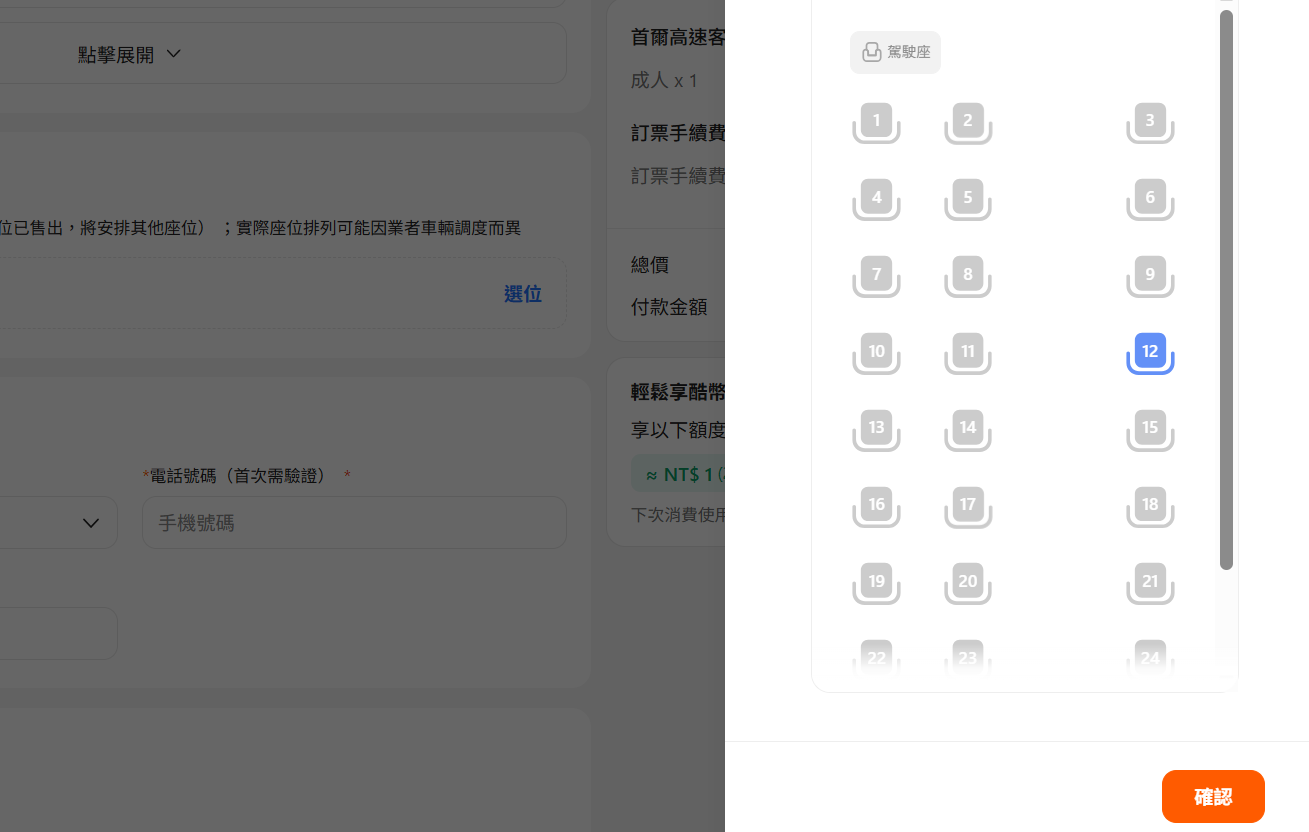This screenshot has width=1309, height=832.
Task: Select seat number 9
Action: tap(1150, 276)
